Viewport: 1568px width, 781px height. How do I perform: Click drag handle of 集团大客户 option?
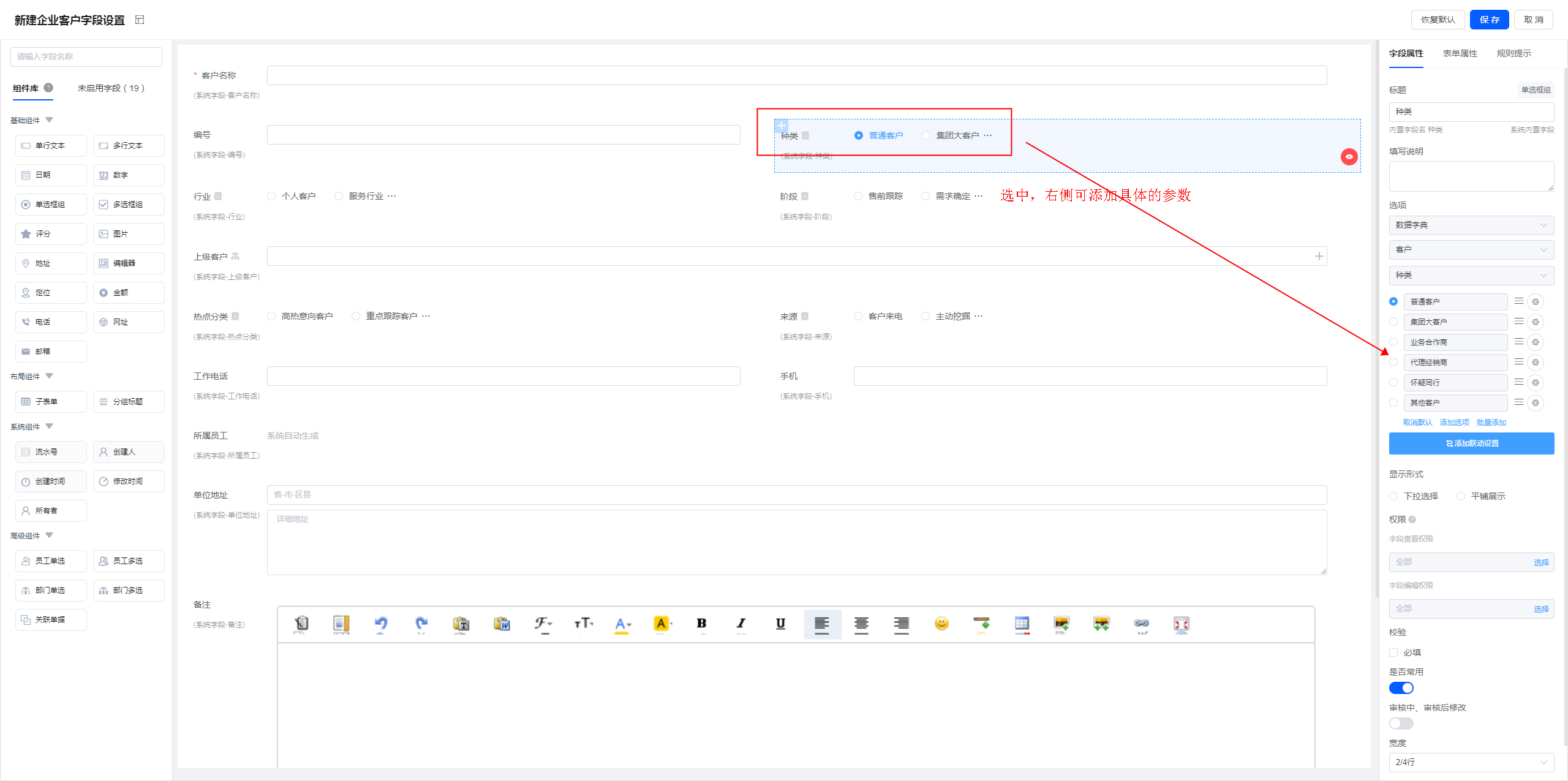1519,322
